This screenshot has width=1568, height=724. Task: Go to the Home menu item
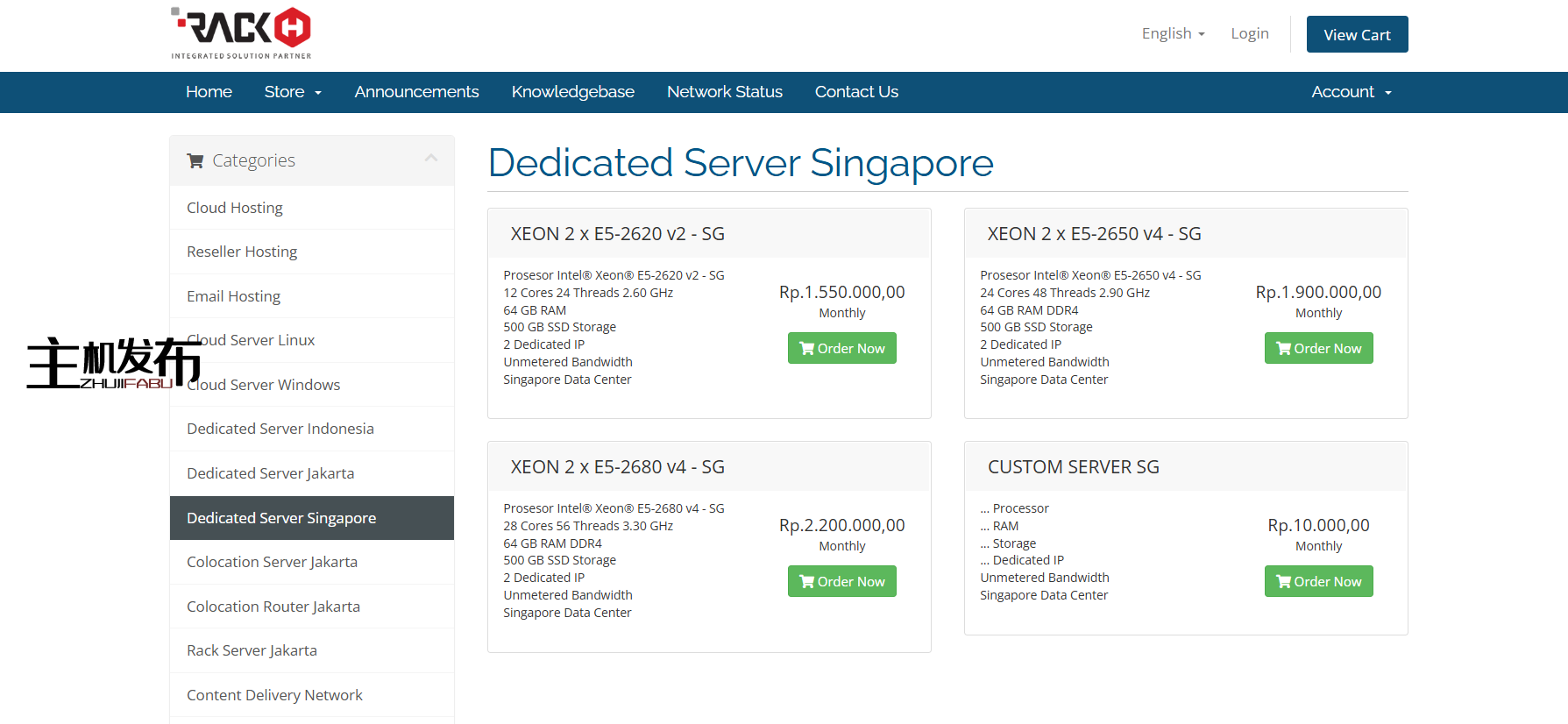[209, 92]
